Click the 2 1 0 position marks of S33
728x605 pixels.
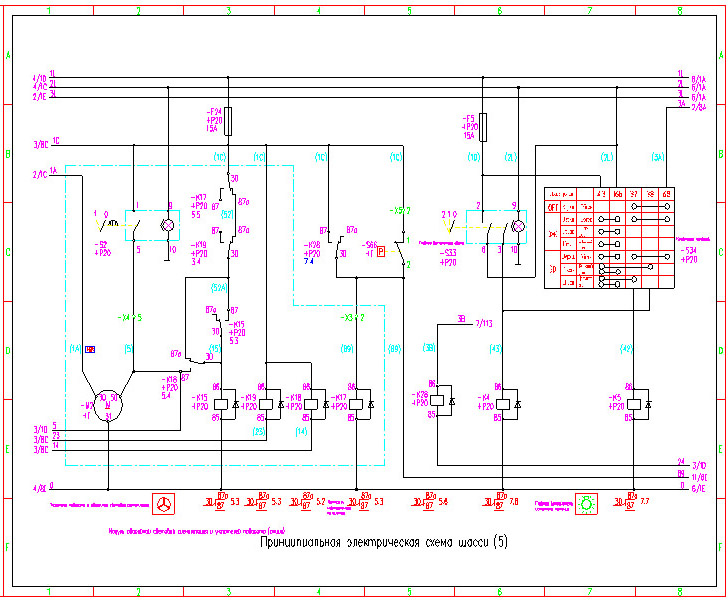coord(449,215)
